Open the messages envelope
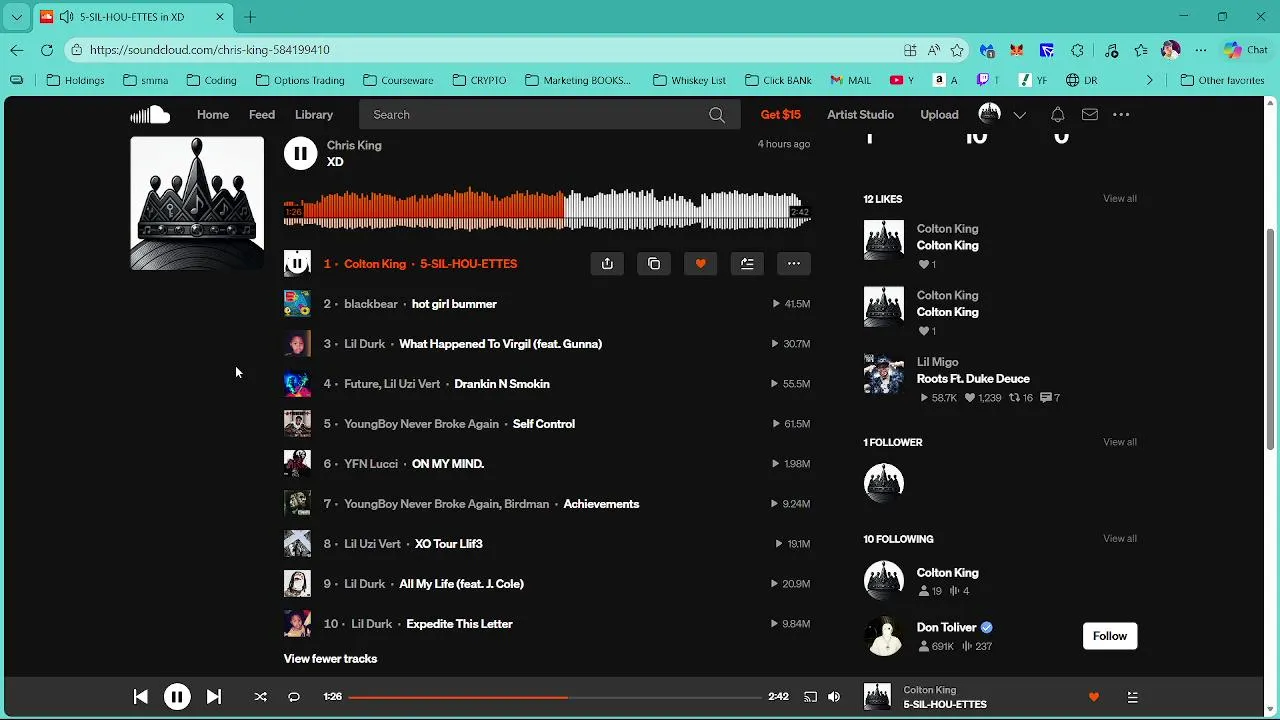Screen dimensions: 1280x720 click(x=1090, y=115)
